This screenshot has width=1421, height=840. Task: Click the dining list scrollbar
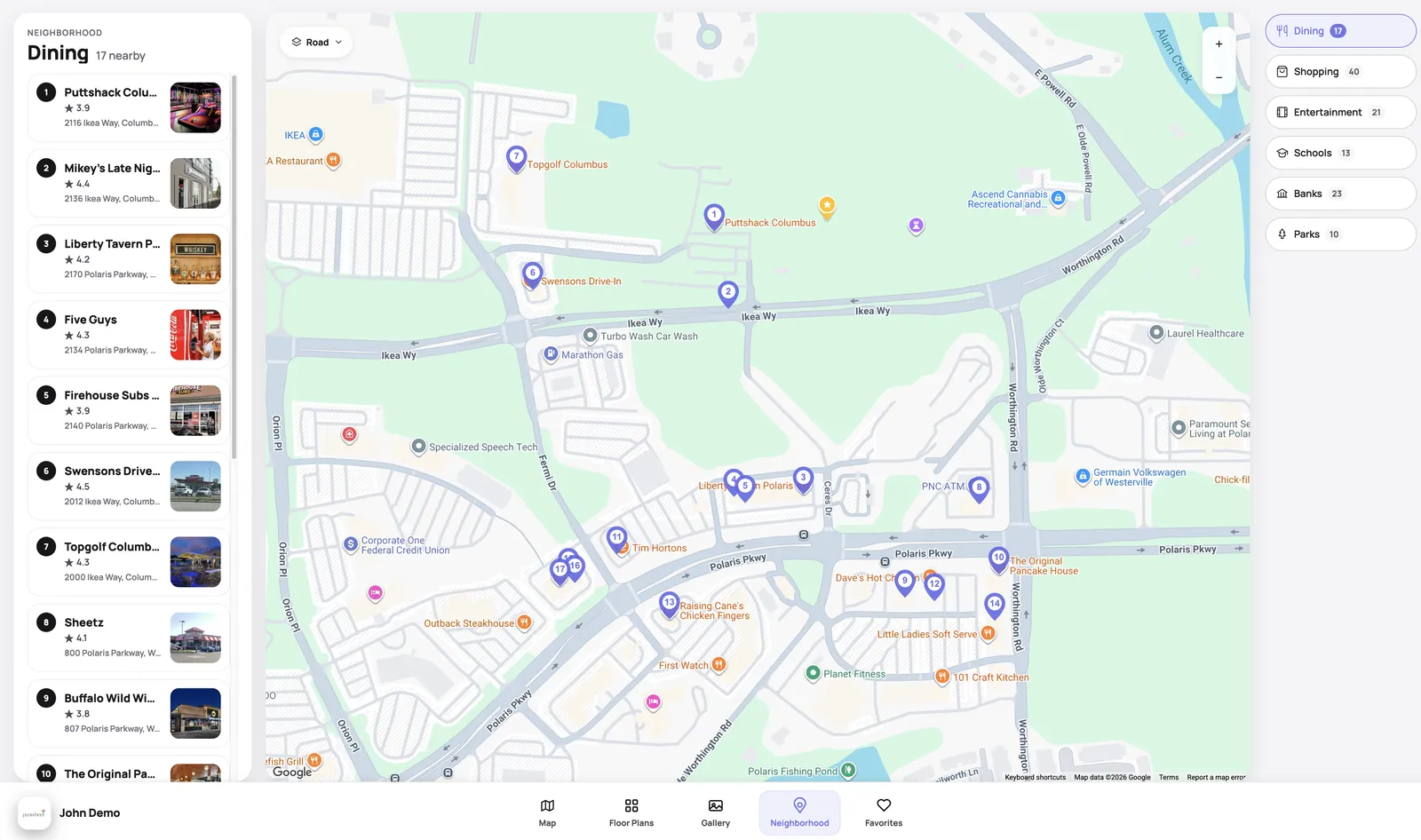(234, 266)
